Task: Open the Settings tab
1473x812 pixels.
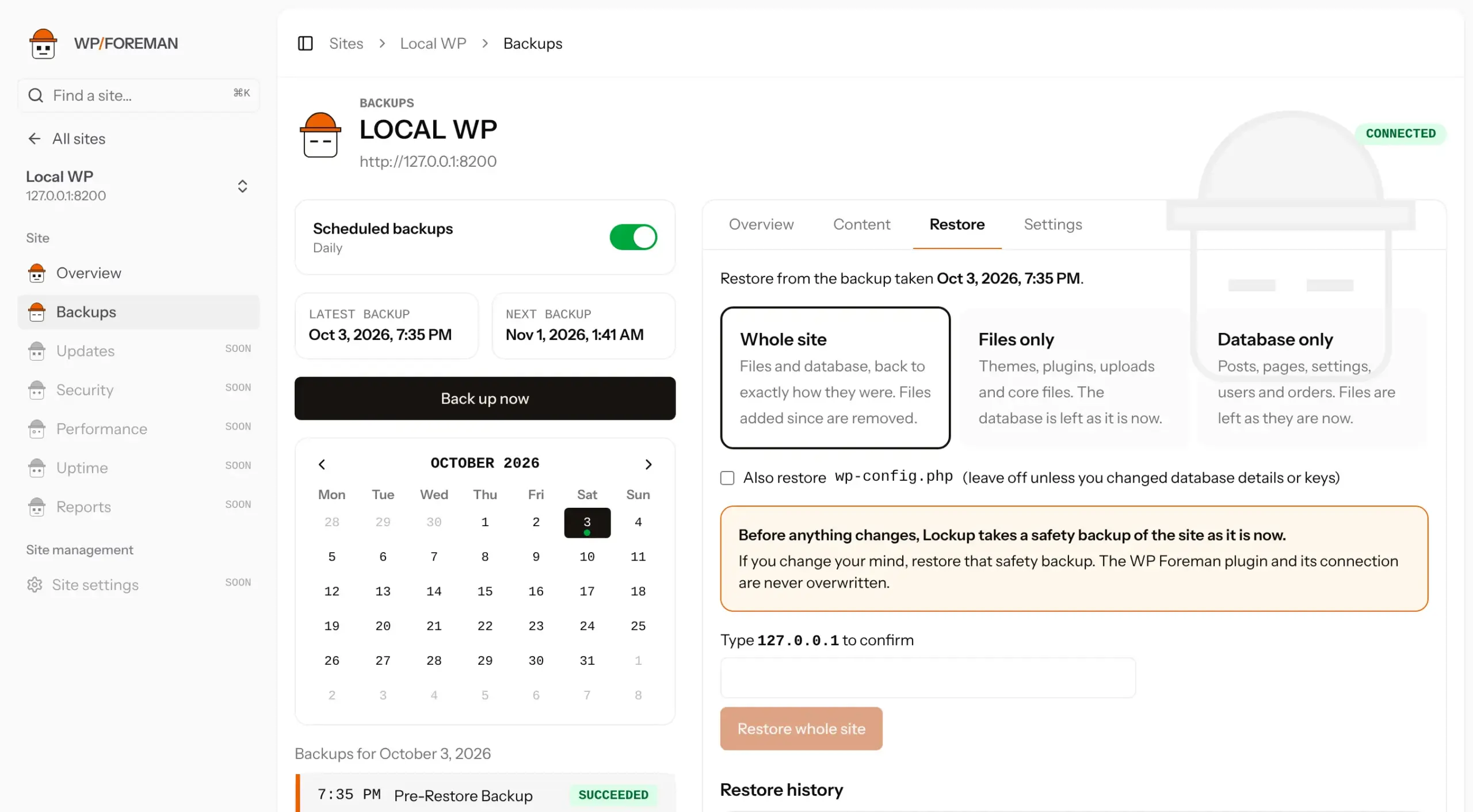Action: (1053, 224)
